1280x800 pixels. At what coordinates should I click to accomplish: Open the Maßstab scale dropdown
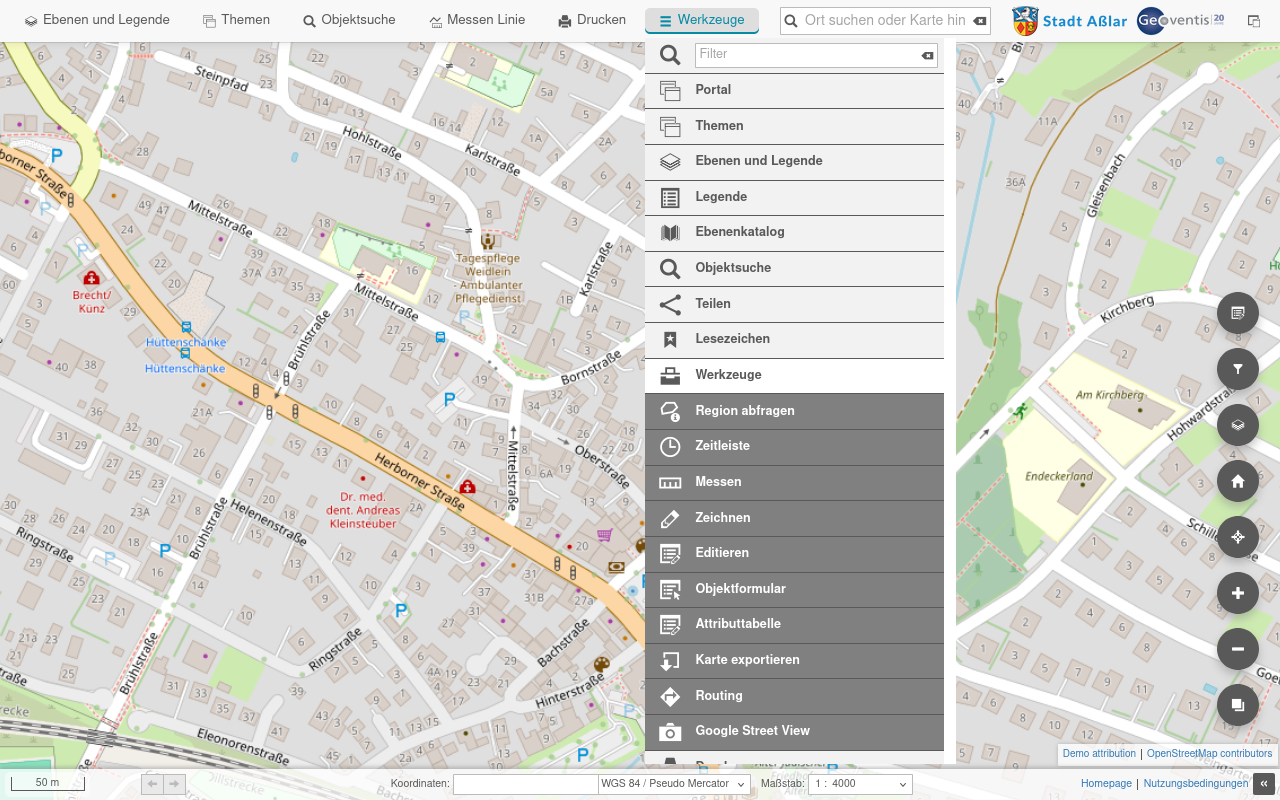860,784
